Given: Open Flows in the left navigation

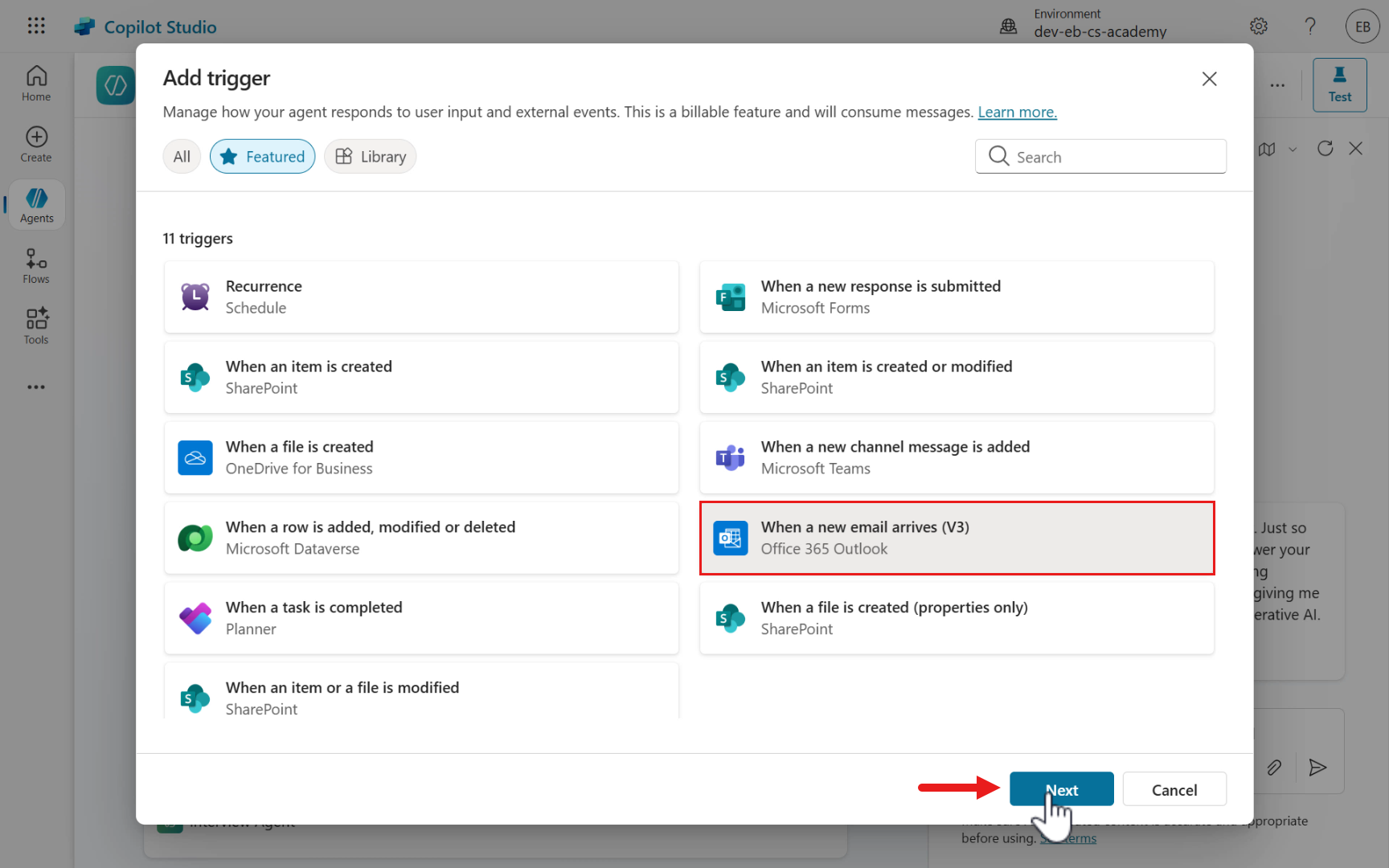Looking at the screenshot, I should (x=36, y=266).
